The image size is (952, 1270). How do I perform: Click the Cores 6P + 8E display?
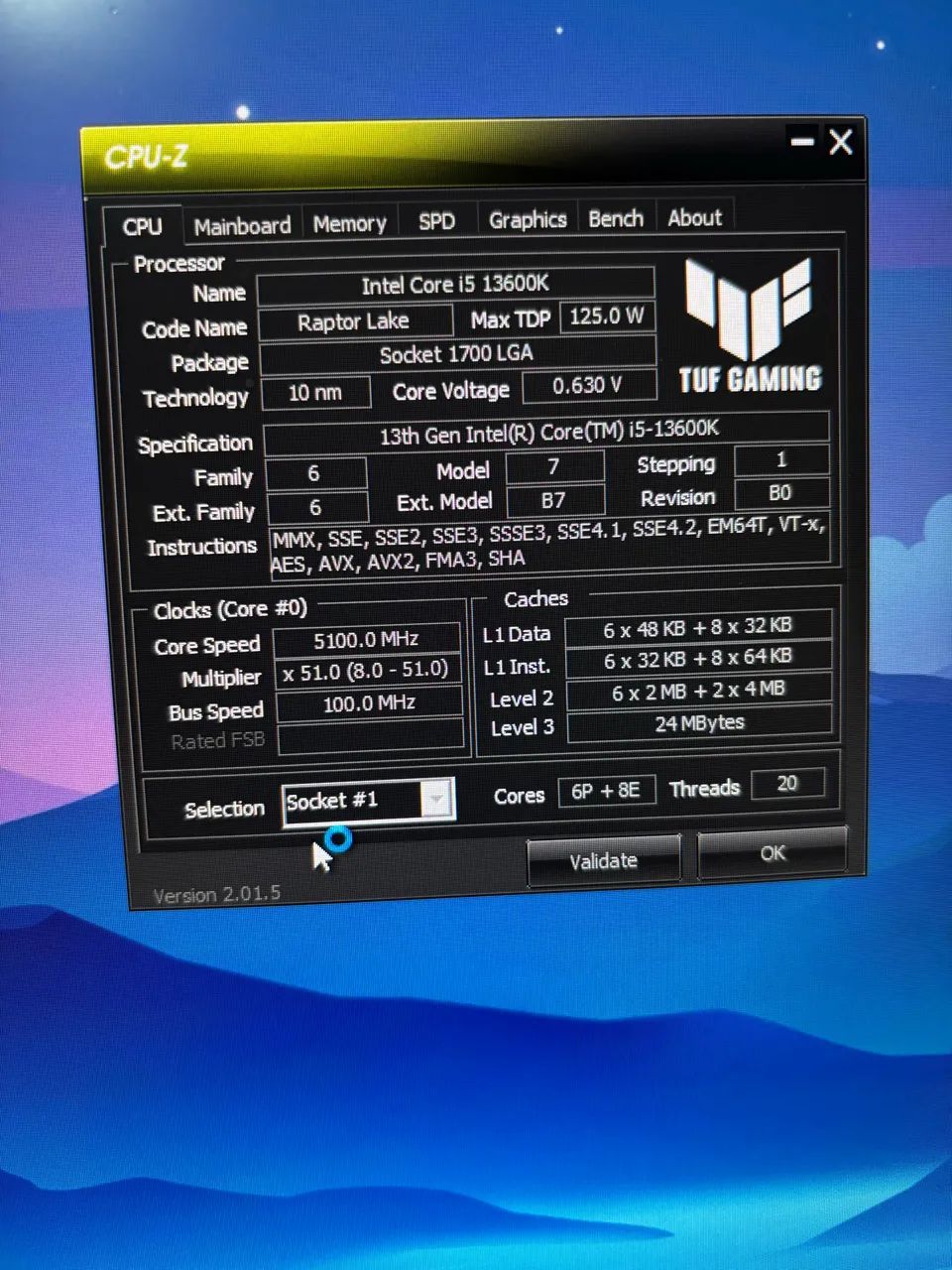tap(607, 790)
